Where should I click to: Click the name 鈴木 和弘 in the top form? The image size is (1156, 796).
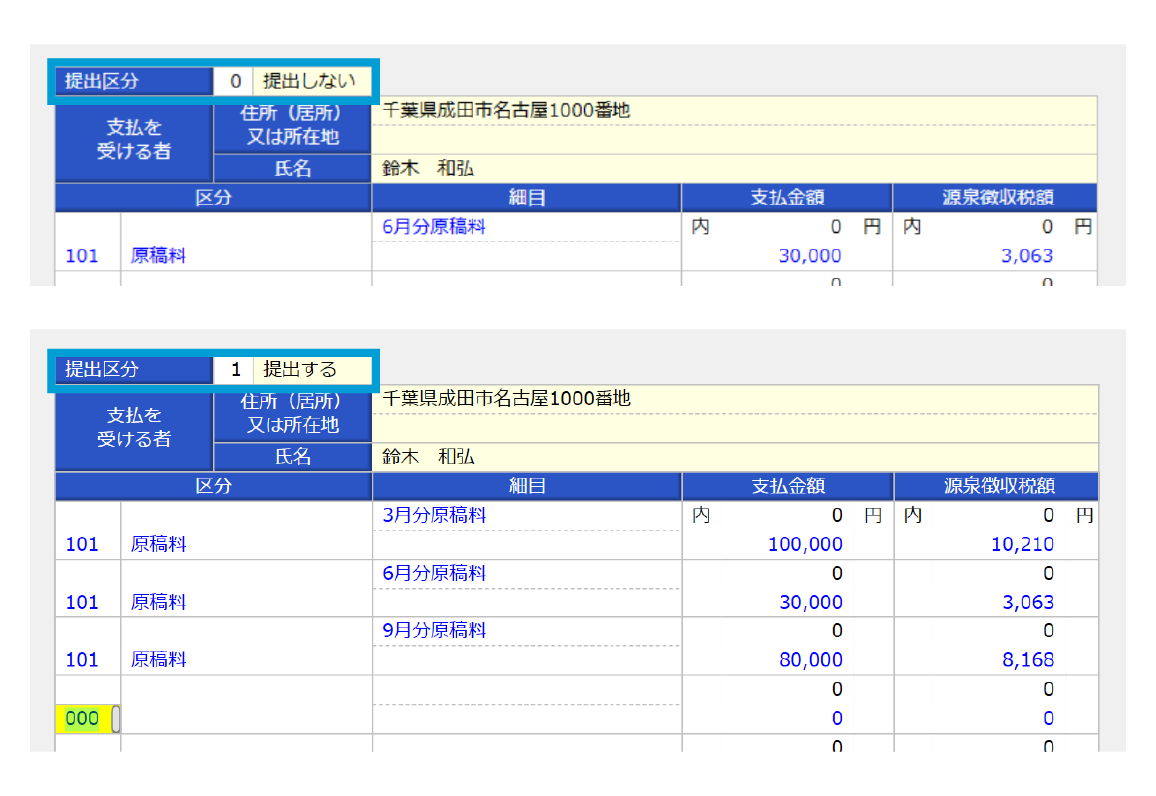click(428, 169)
